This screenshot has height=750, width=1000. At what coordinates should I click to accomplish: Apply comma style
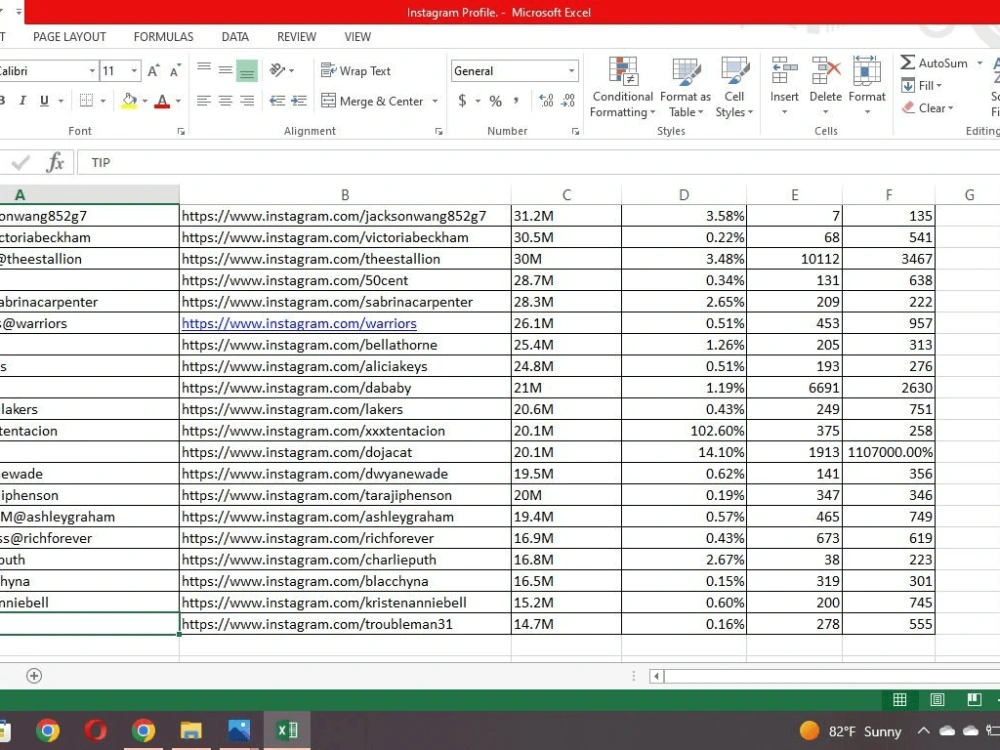point(516,101)
